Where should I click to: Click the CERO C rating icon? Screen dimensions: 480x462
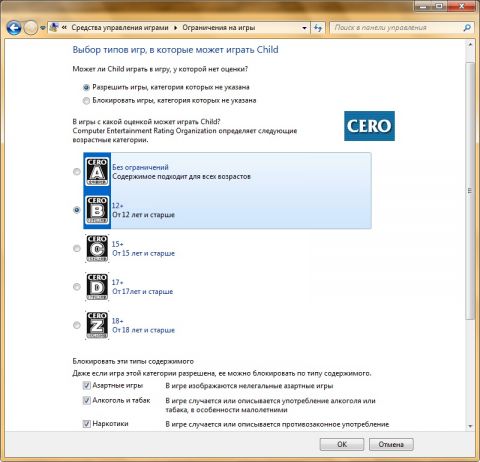point(97,248)
